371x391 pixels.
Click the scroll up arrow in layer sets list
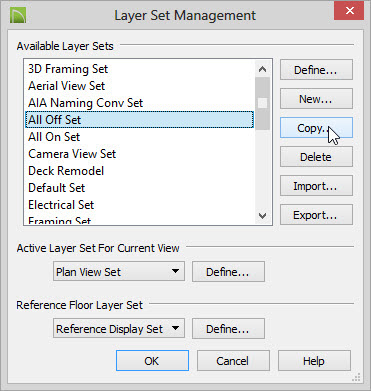point(263,69)
